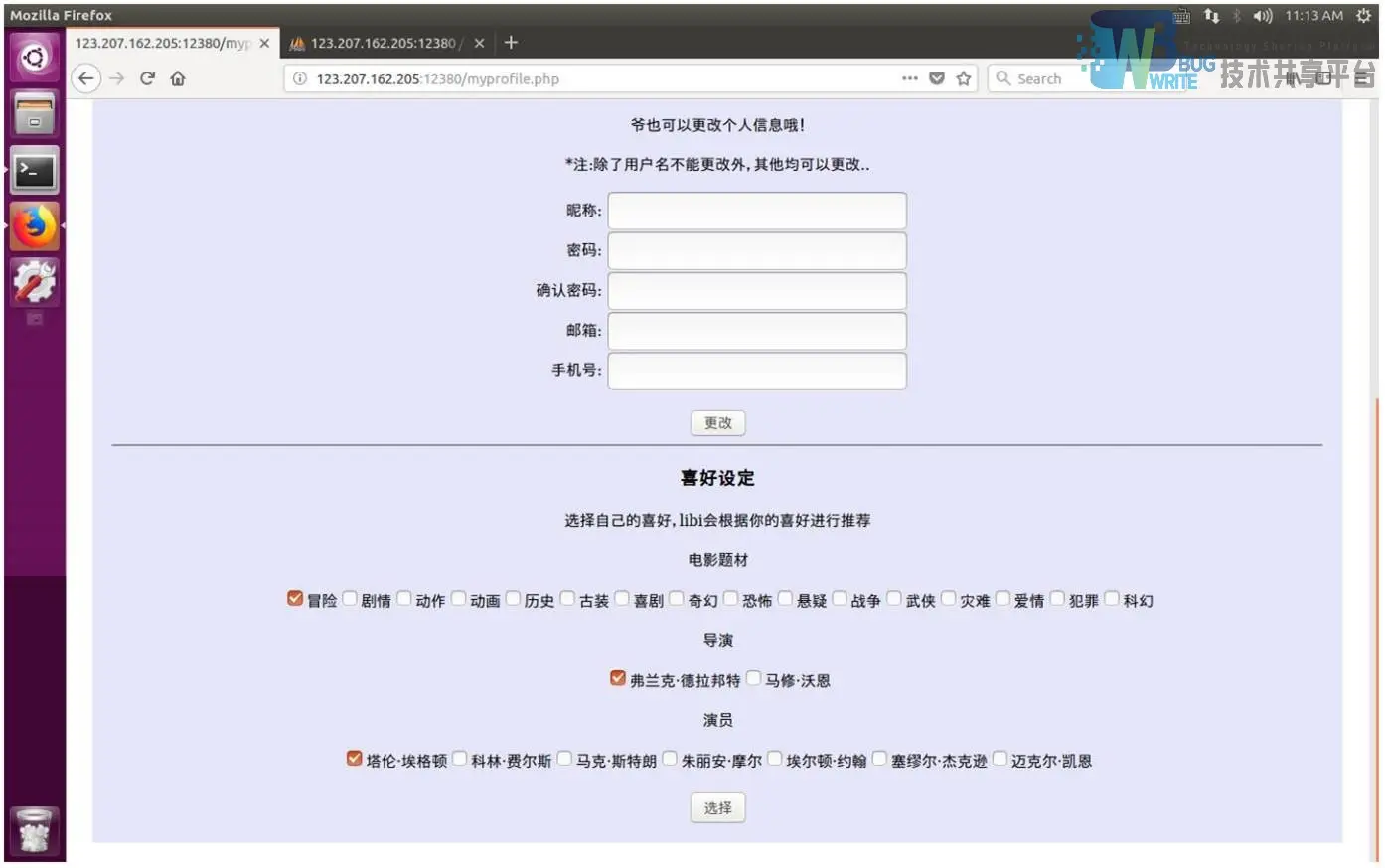1385x868 pixels.
Task: Check the 科幻 genre checkbox
Action: [x=1112, y=598]
